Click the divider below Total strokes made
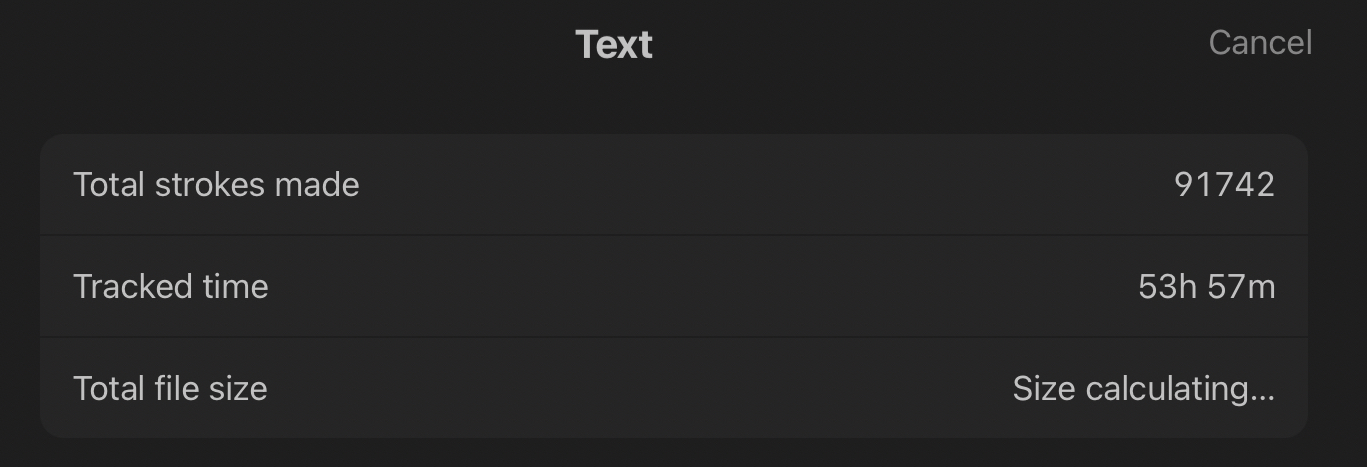The width and height of the screenshot is (1367, 467). (x=674, y=235)
